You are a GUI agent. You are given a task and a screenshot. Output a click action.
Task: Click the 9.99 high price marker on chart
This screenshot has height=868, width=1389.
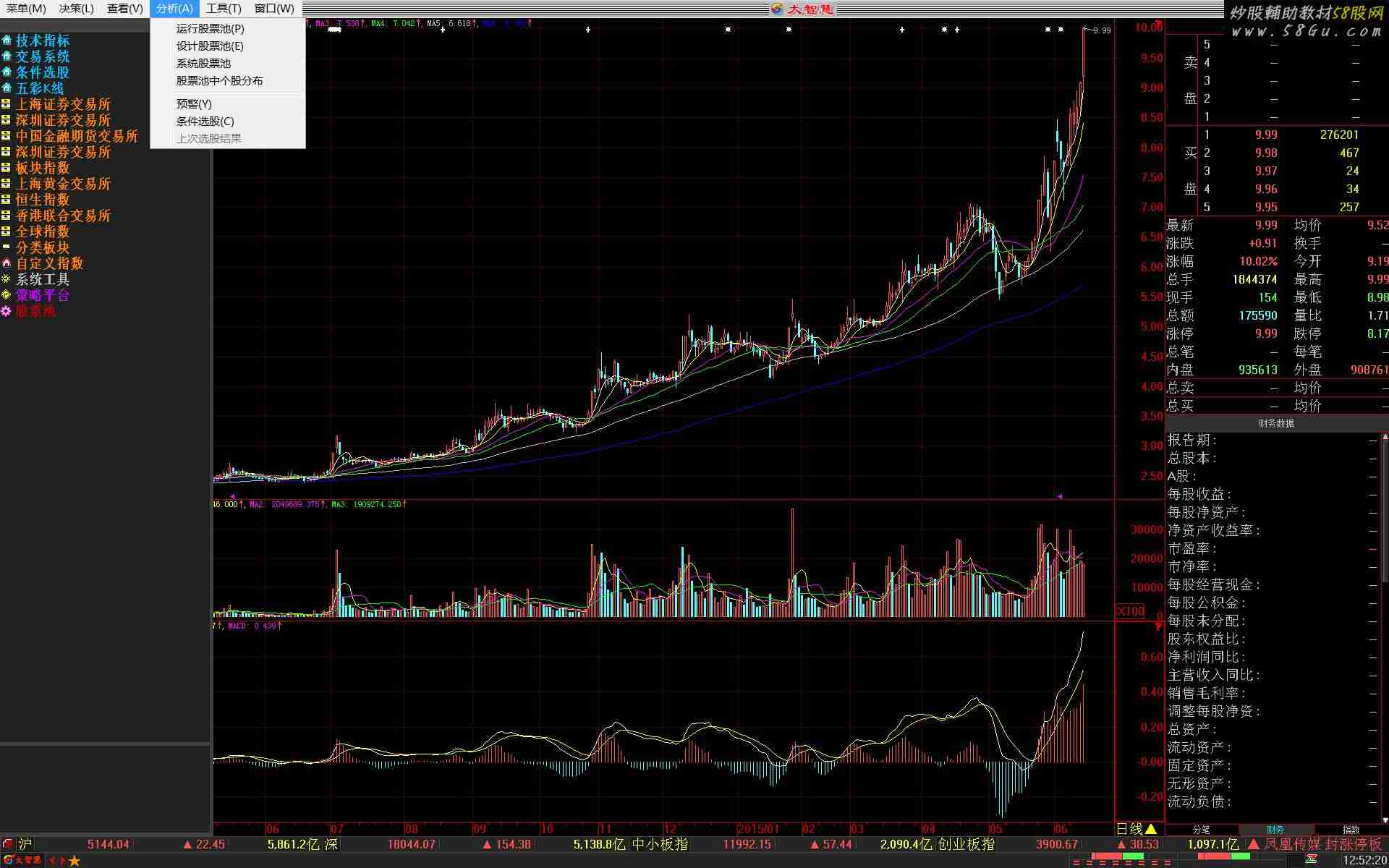pos(1101,30)
